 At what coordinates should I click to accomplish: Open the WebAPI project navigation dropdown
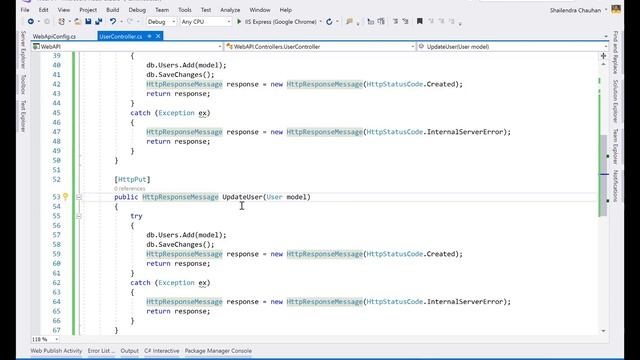(x=127, y=47)
